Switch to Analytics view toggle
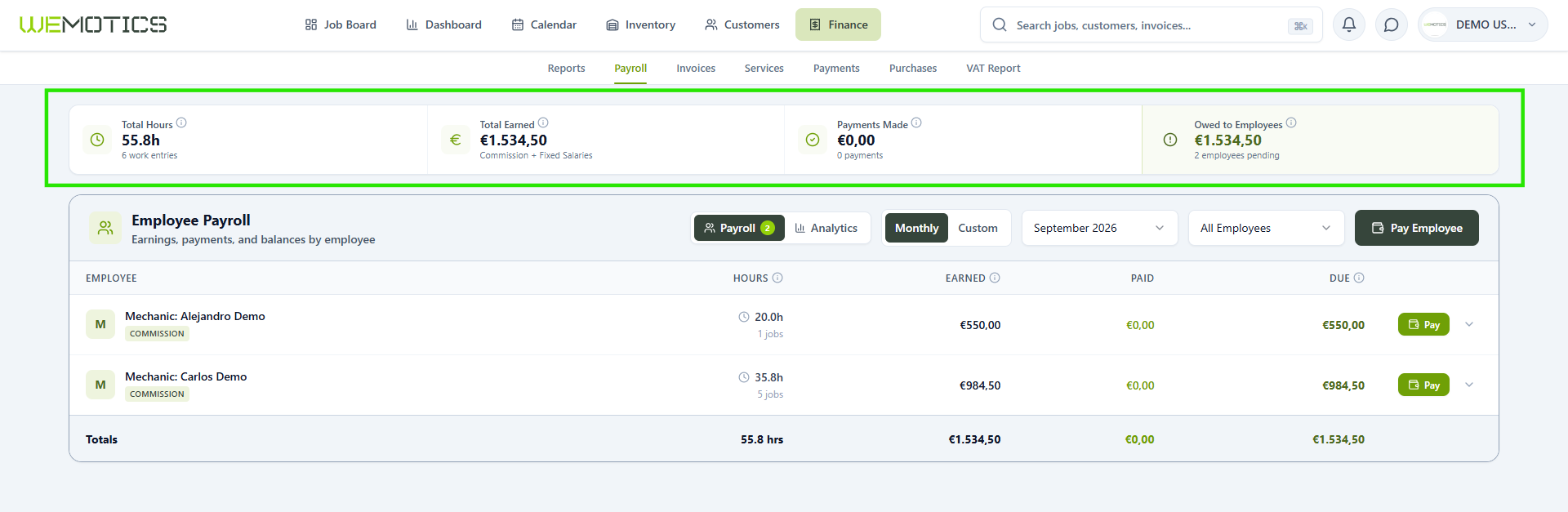Image resolution: width=1568 pixels, height=512 pixels. click(826, 228)
